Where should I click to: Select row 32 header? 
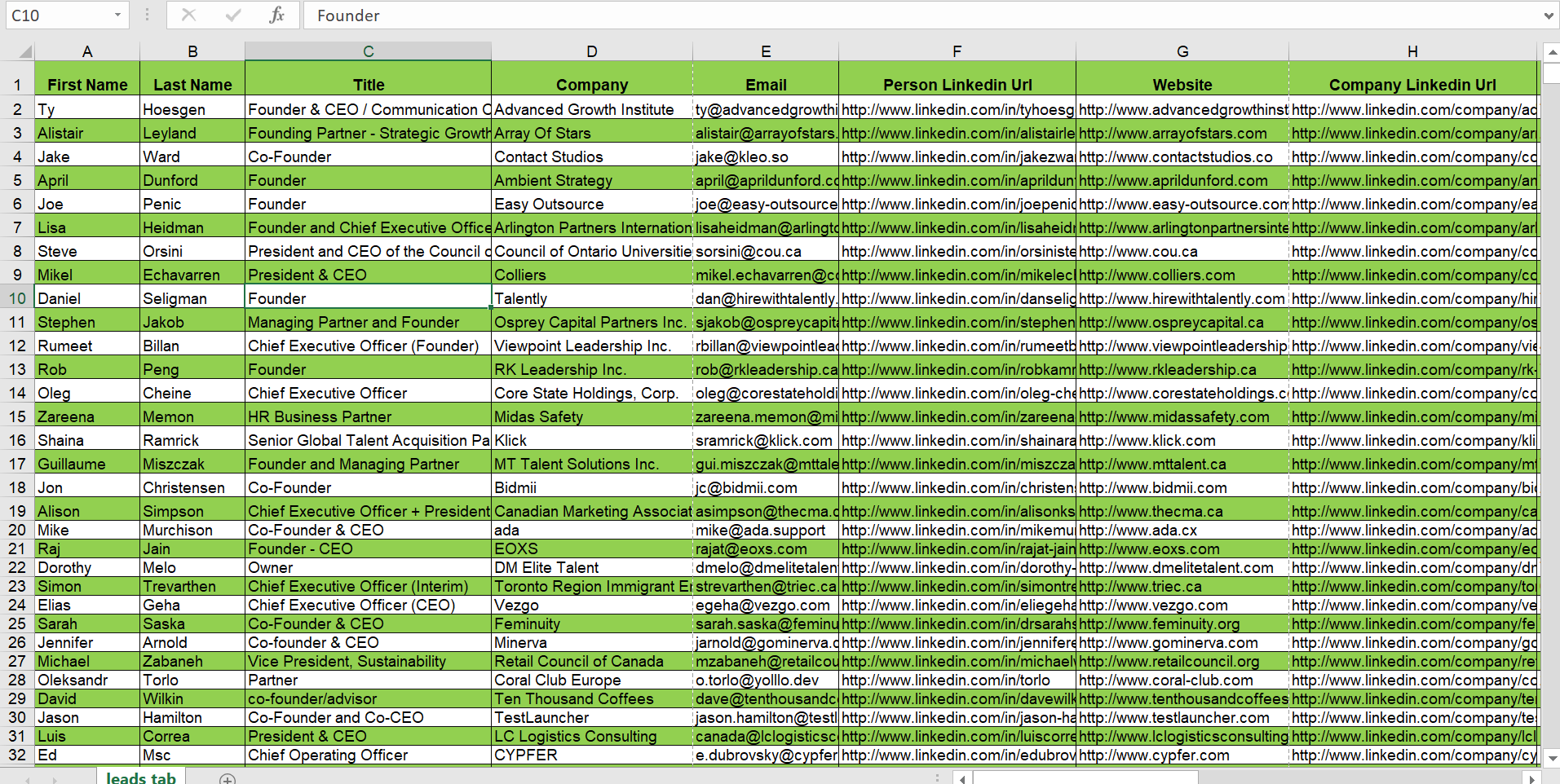pos(17,755)
